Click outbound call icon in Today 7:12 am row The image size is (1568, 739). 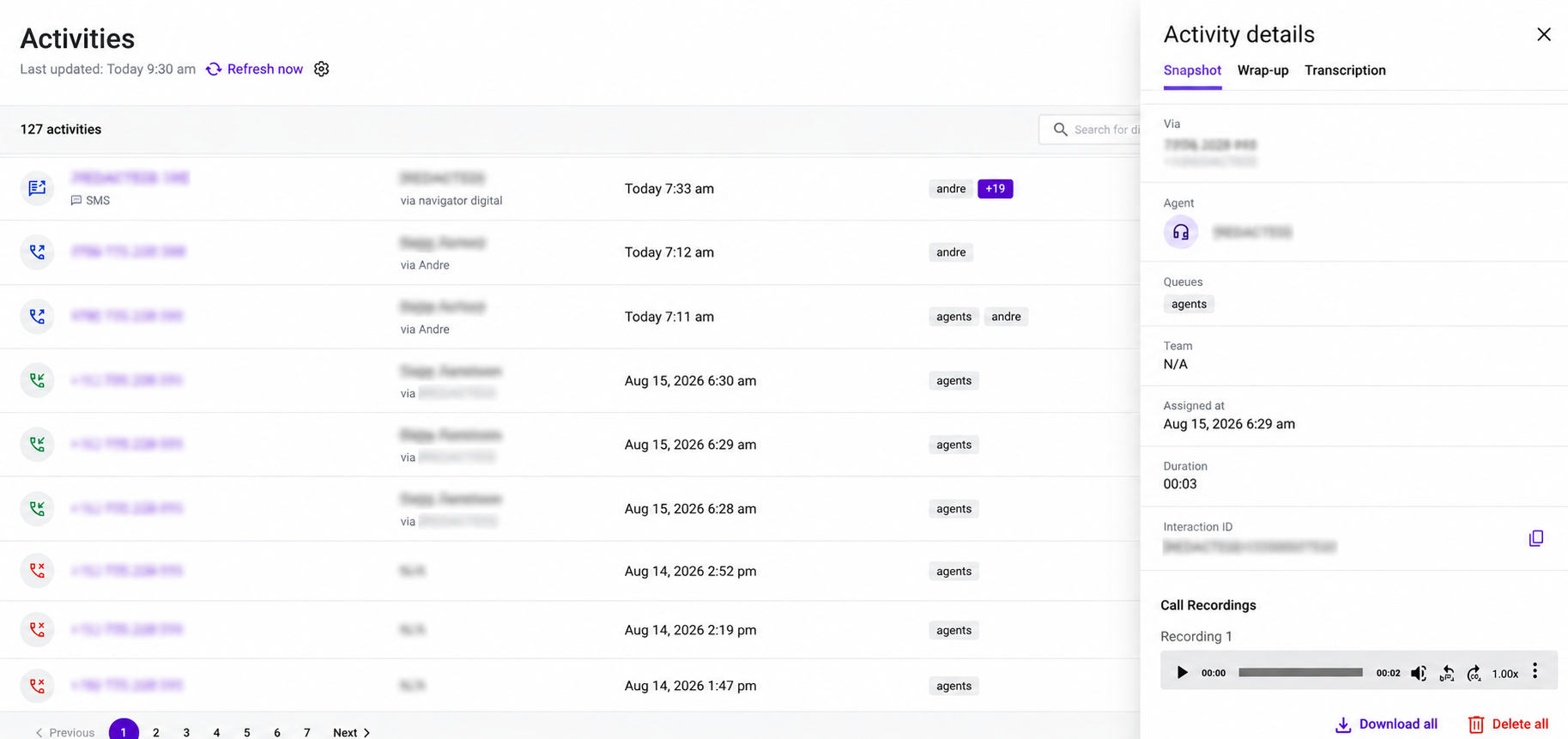click(x=37, y=252)
